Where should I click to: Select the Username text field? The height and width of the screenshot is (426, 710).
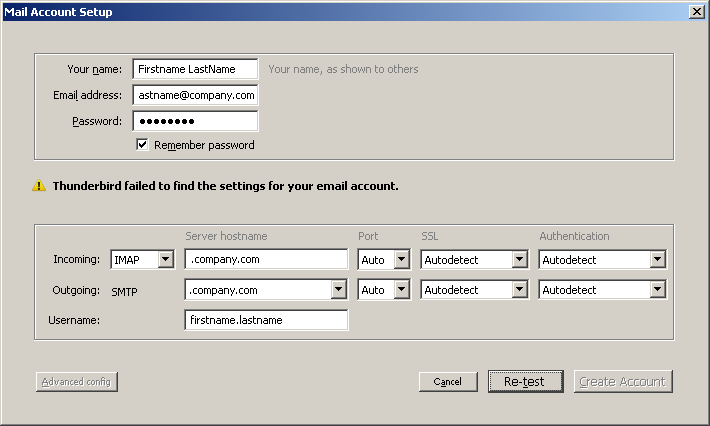[266, 320]
